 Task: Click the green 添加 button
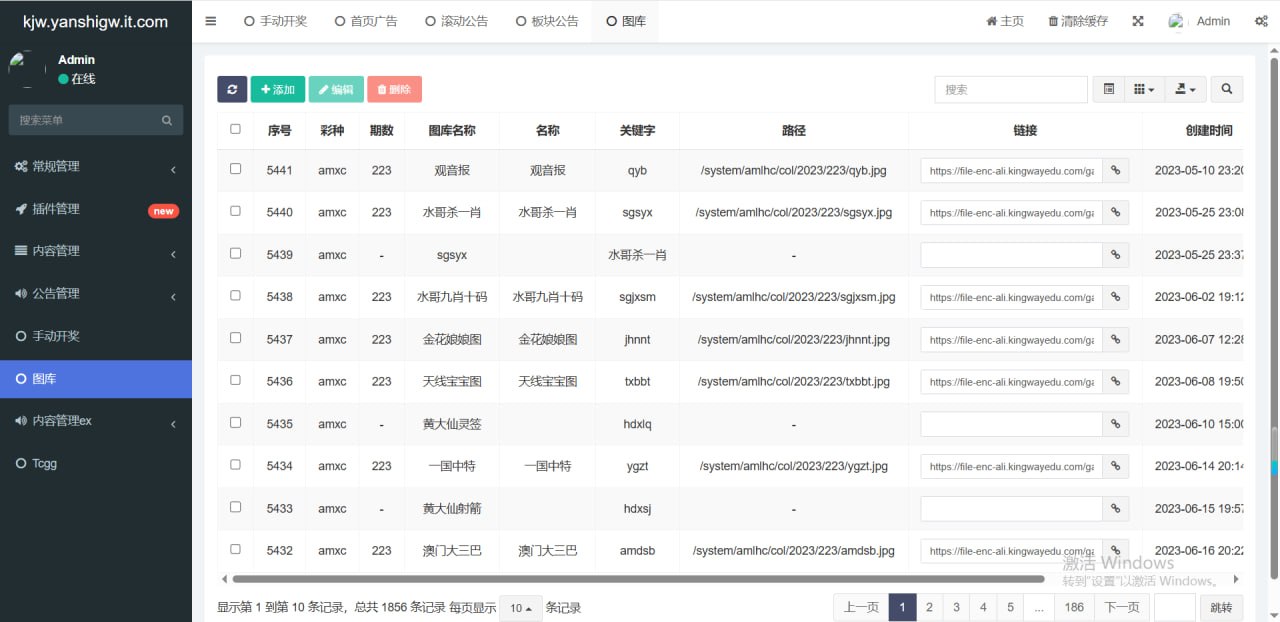(277, 89)
